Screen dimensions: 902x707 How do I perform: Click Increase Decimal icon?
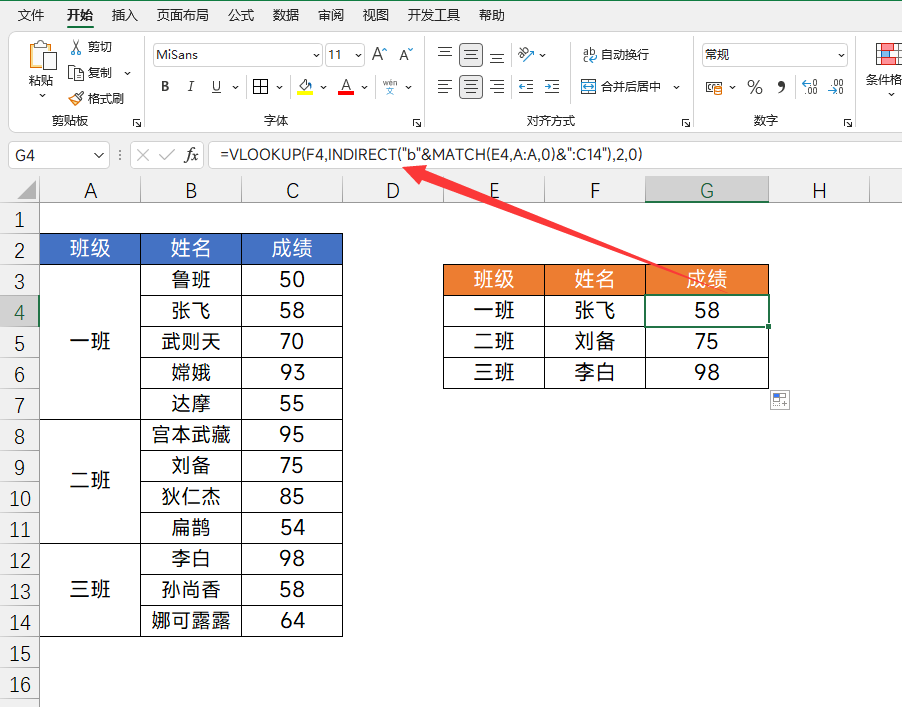tap(809, 87)
